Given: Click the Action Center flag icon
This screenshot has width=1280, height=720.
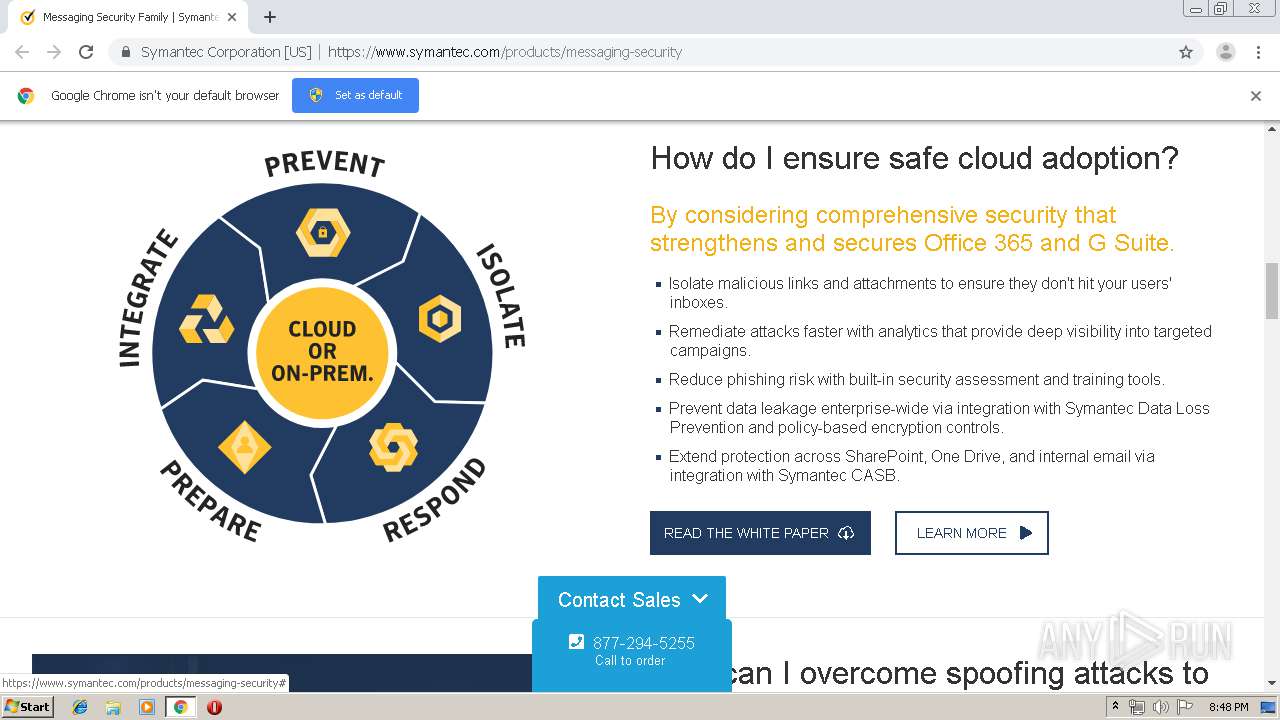Looking at the screenshot, I should (1185, 707).
